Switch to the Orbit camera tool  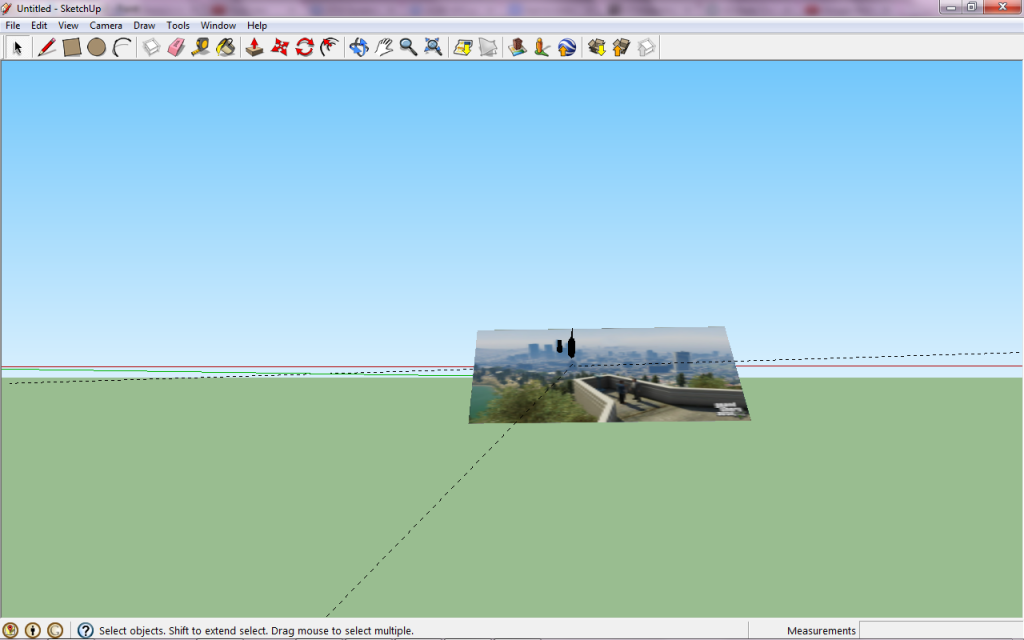point(359,47)
